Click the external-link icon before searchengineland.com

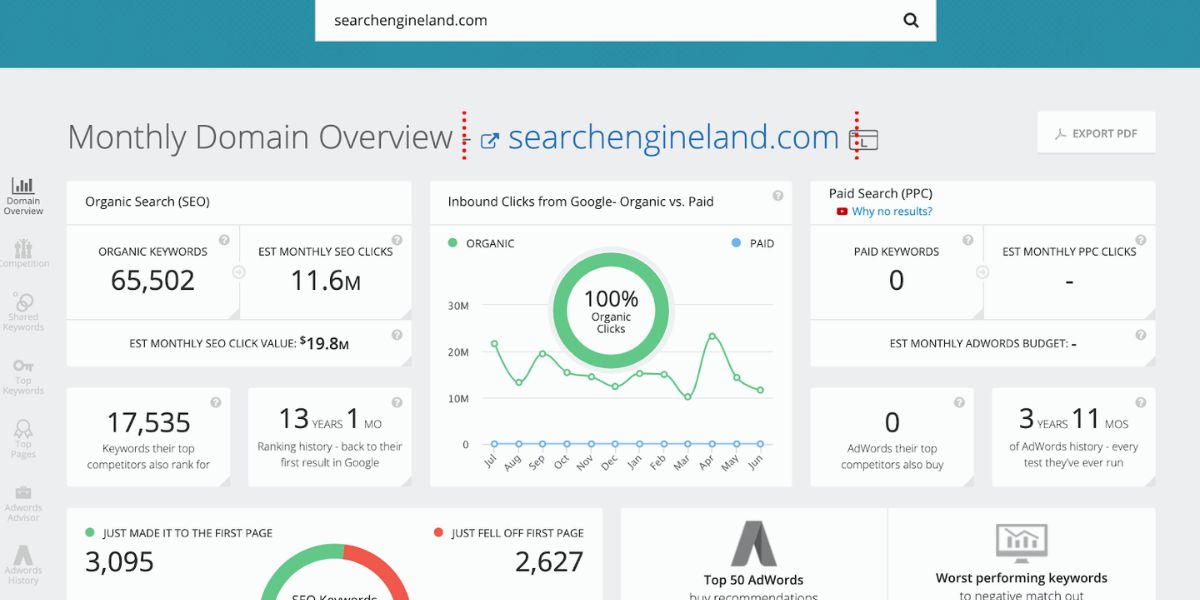tap(490, 140)
